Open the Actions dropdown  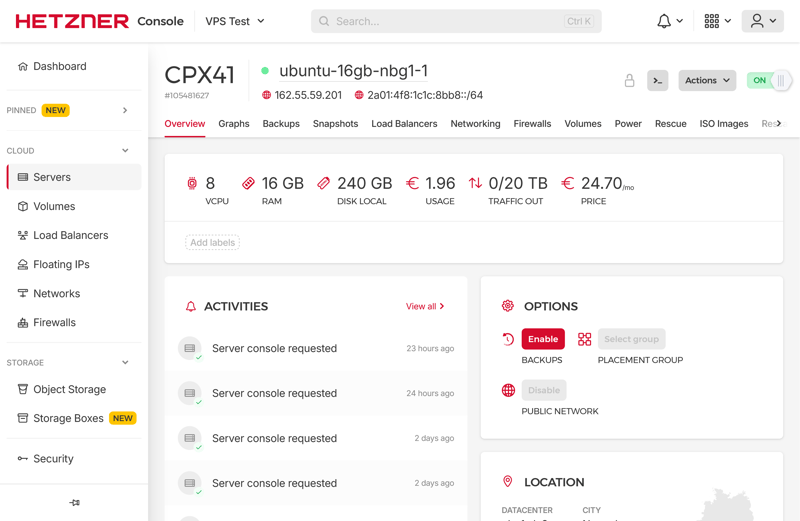click(706, 81)
